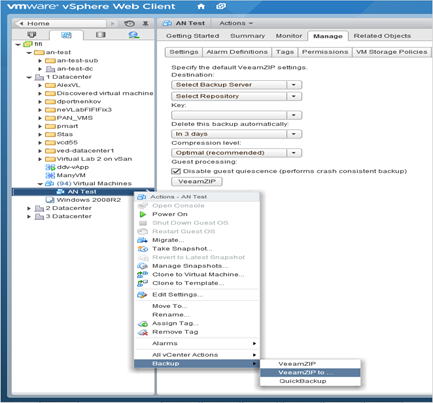Switch to Hosts and Clusters navigator view
The height and width of the screenshot is (403, 433).
pos(32,35)
